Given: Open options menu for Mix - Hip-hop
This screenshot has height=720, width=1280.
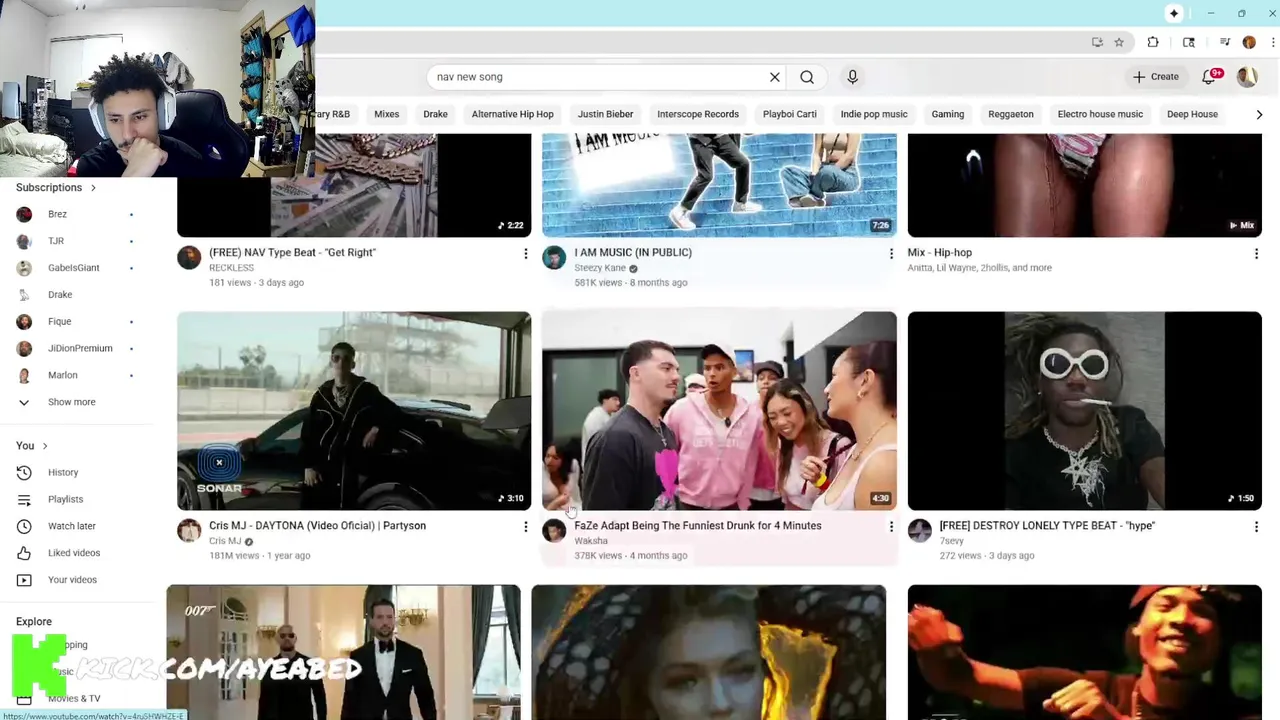Looking at the screenshot, I should click(x=1256, y=254).
